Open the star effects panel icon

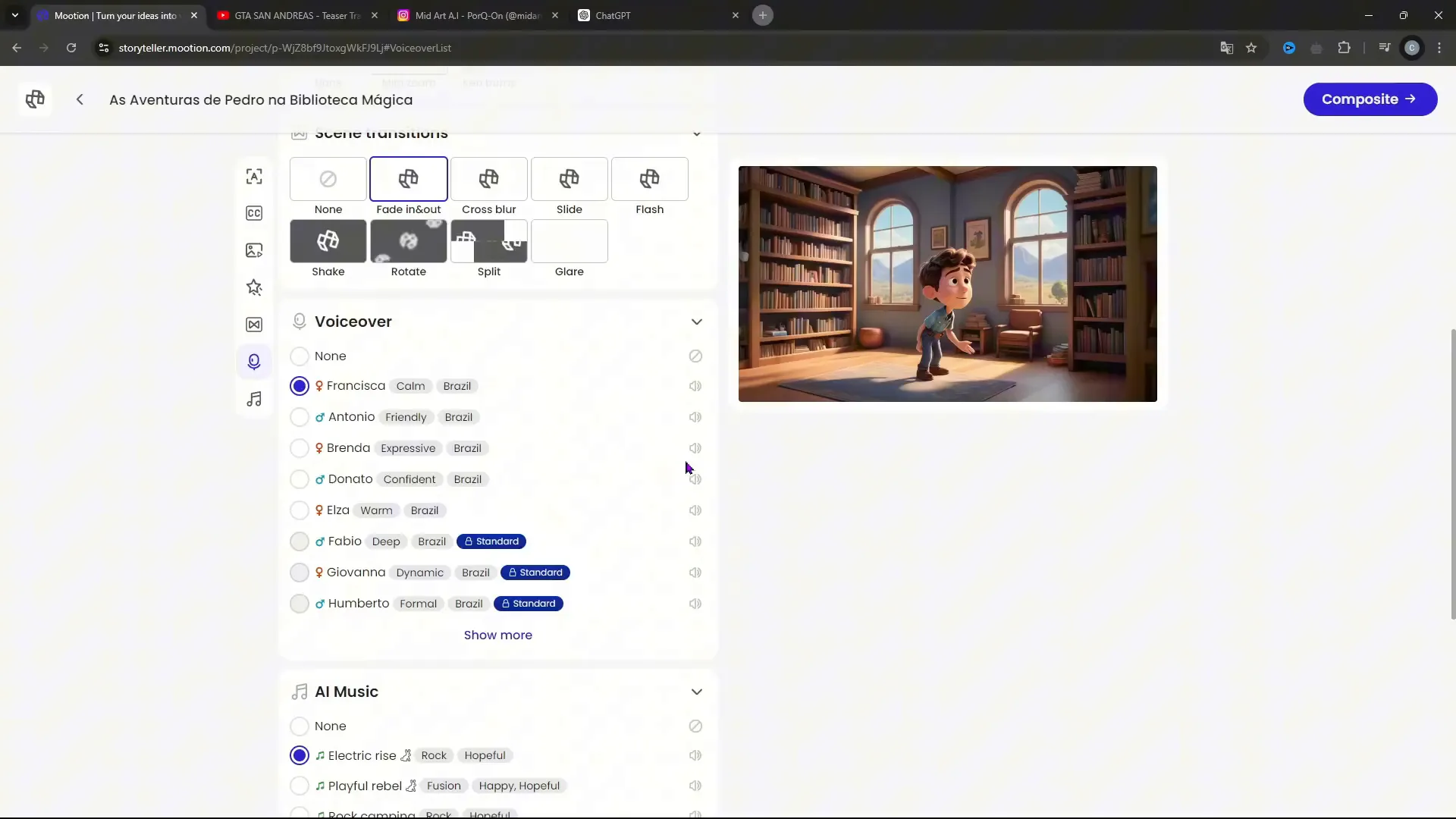coord(254,287)
